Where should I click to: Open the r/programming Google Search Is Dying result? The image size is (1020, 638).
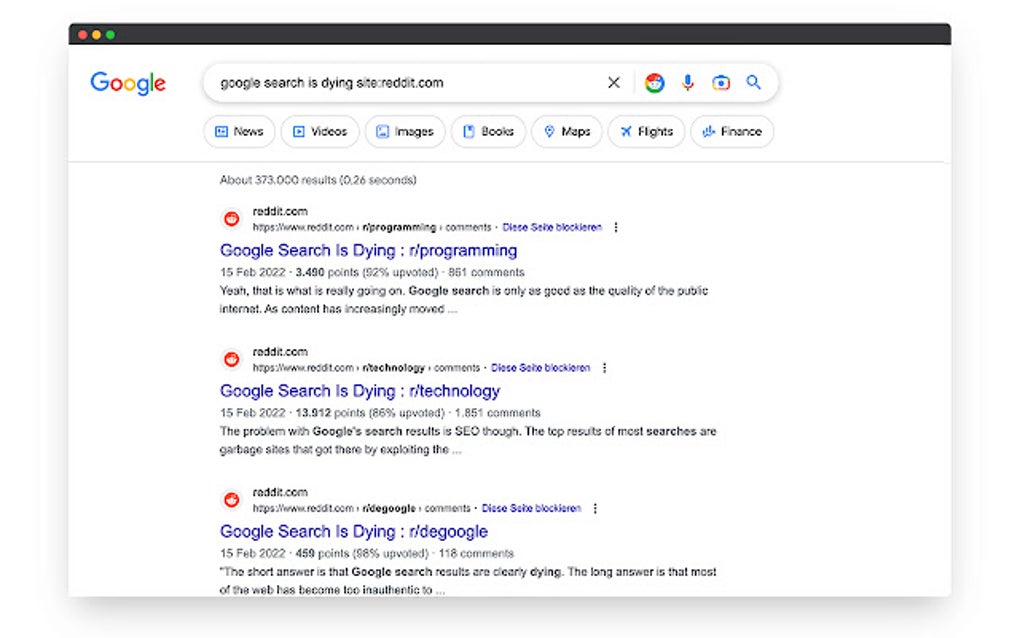tap(368, 250)
